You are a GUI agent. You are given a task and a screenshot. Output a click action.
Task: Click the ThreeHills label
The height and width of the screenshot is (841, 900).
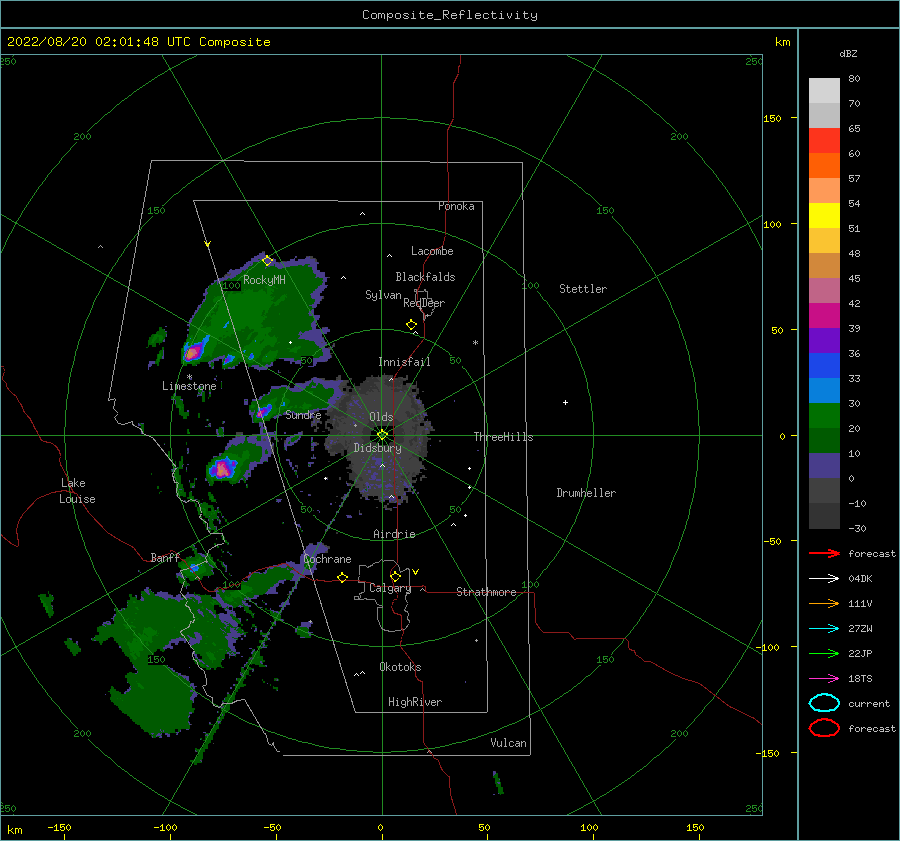click(503, 437)
